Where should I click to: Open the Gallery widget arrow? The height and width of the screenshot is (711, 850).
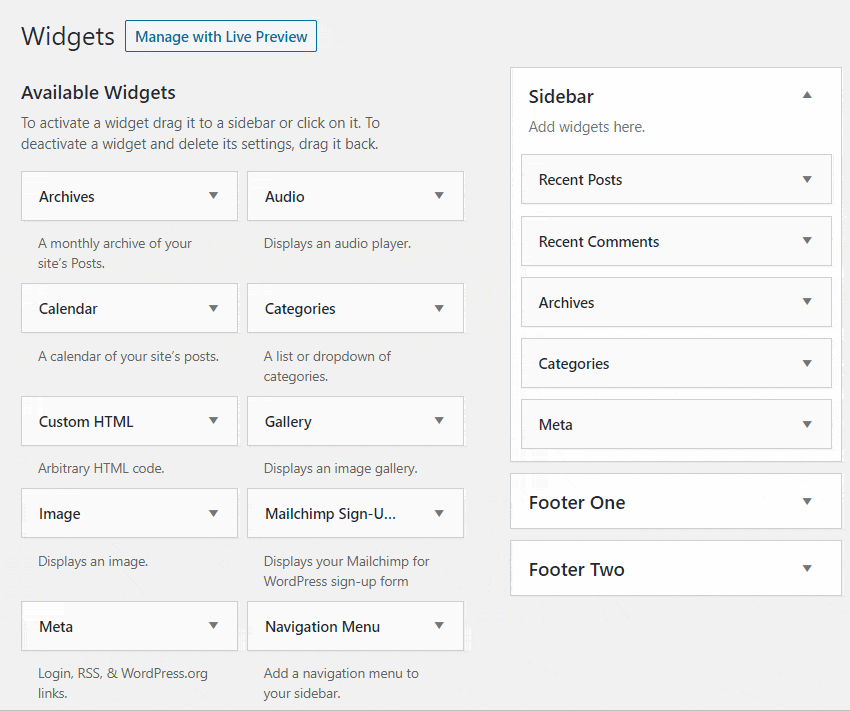pyautogui.click(x=440, y=421)
